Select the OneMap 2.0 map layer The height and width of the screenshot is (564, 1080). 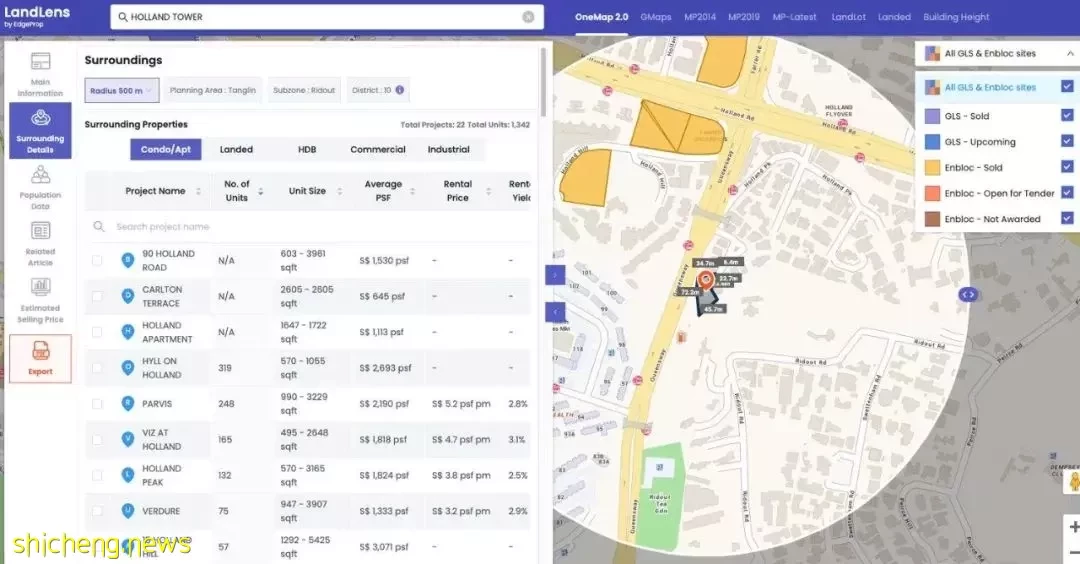601,17
